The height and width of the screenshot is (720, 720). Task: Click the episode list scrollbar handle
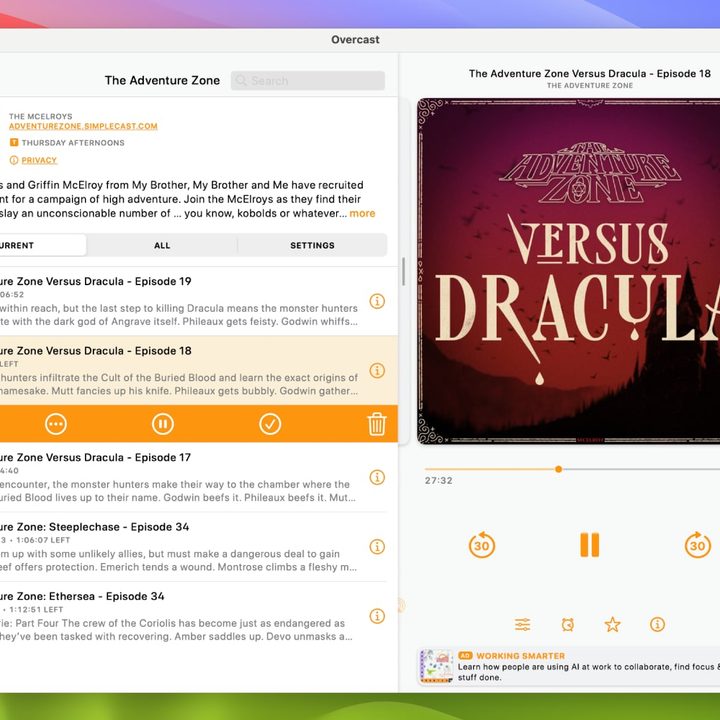point(404,271)
